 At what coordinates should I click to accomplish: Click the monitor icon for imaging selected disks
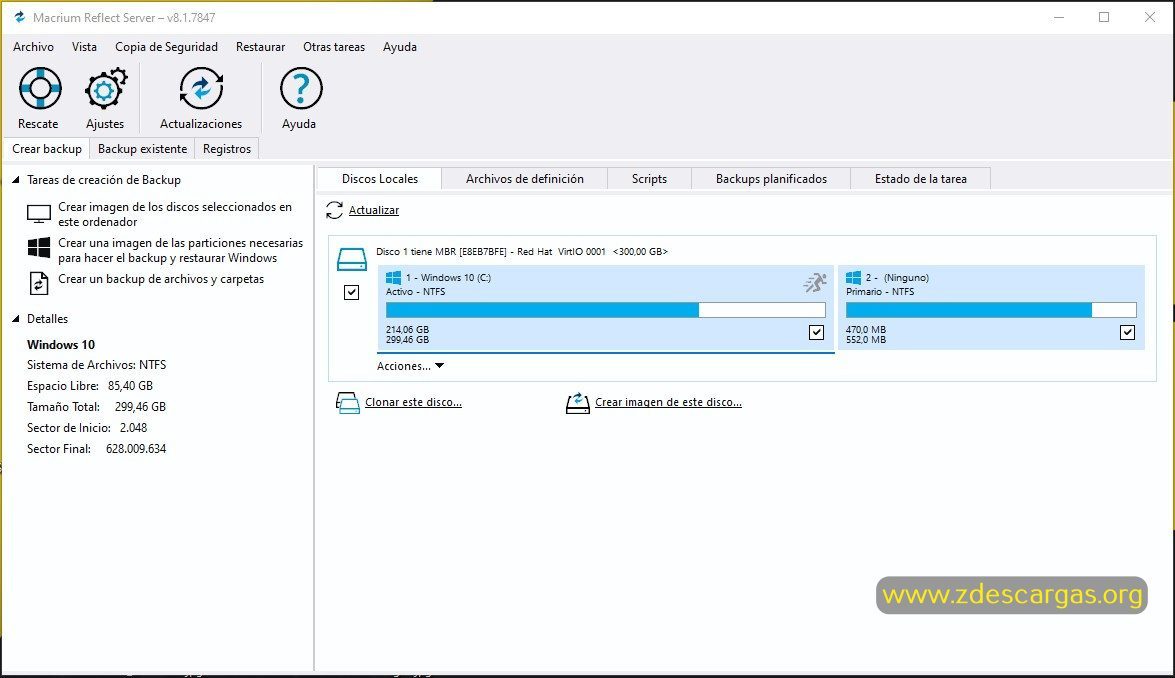39,214
